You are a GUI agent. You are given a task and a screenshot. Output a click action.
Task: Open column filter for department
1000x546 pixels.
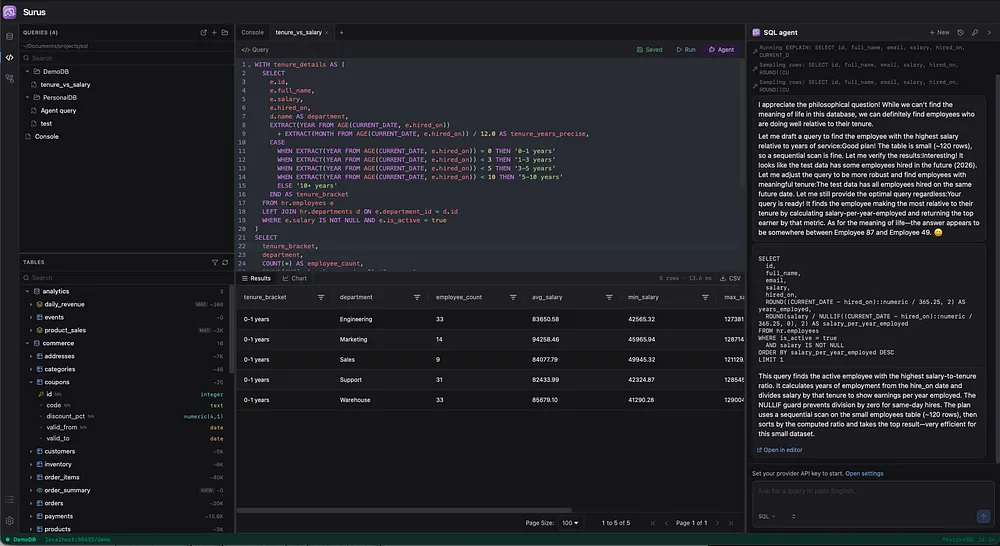417,297
